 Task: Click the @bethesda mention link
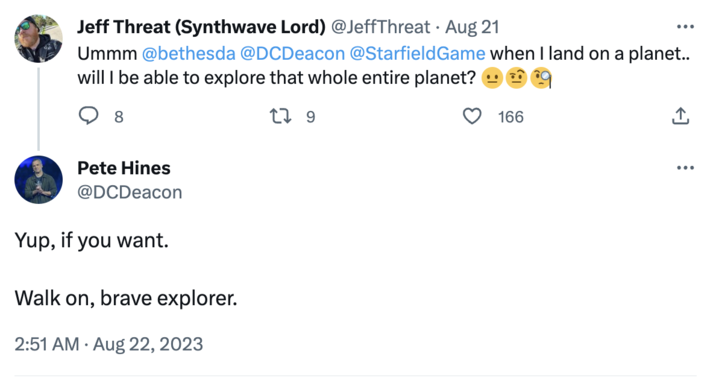tap(189, 53)
